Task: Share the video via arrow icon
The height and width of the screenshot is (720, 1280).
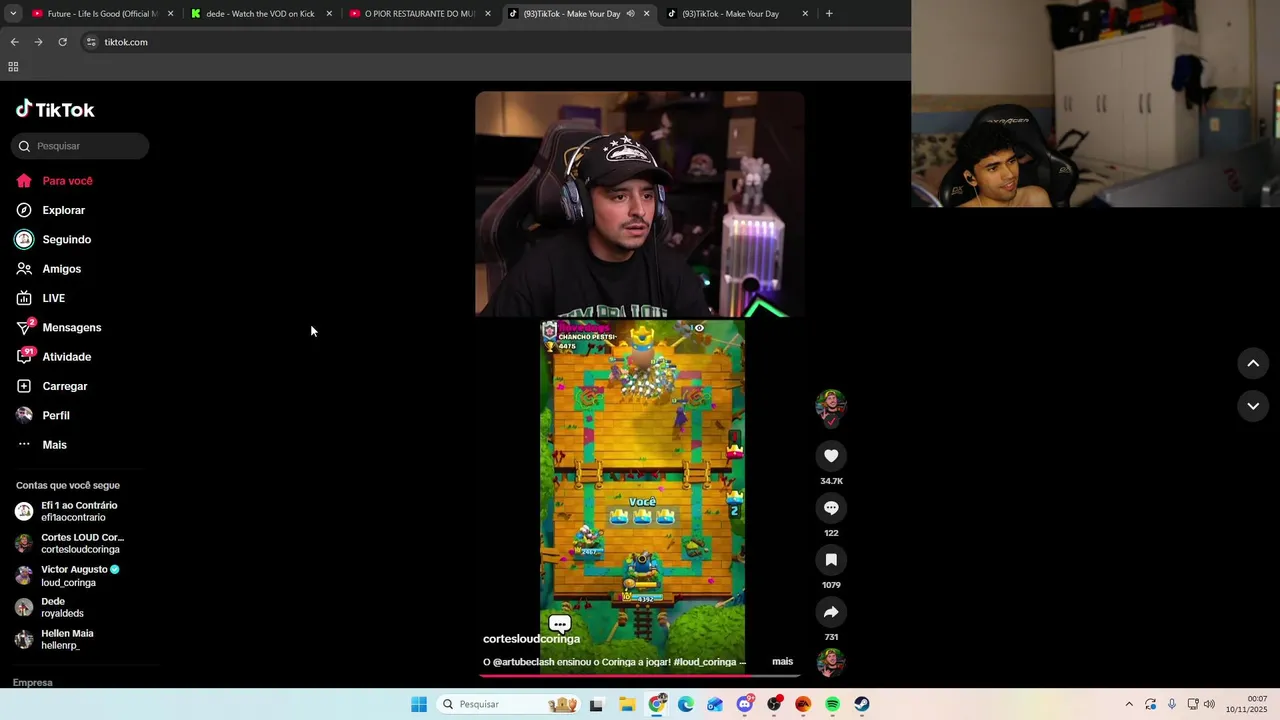Action: tap(831, 612)
